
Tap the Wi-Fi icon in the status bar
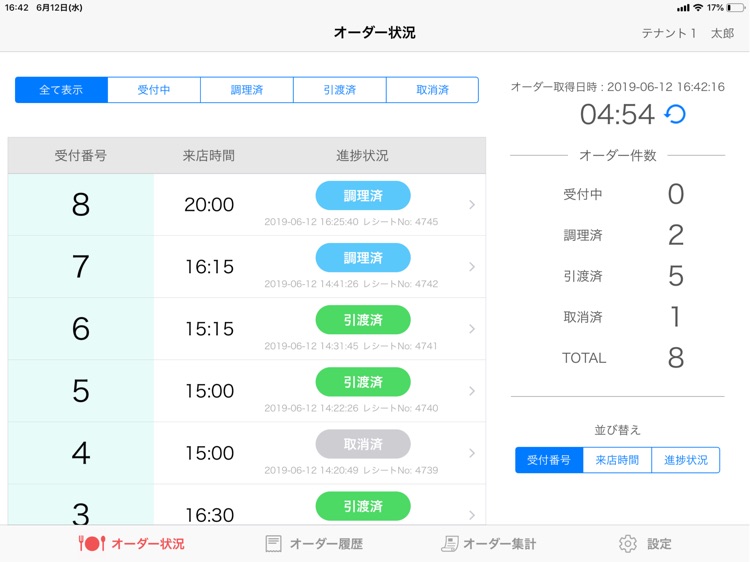click(698, 8)
